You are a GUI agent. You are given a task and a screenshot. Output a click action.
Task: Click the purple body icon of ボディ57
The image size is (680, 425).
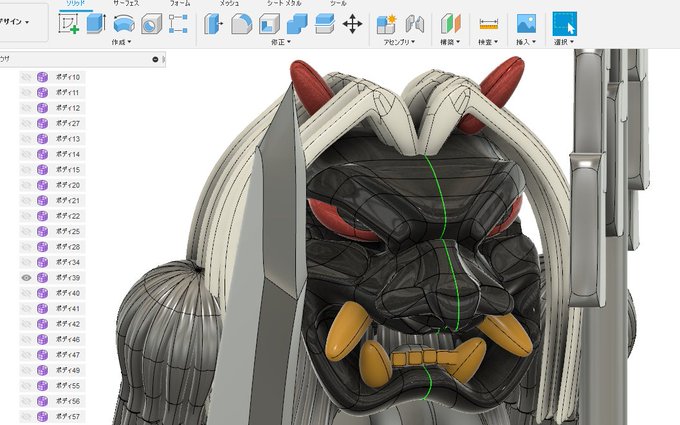[42, 416]
